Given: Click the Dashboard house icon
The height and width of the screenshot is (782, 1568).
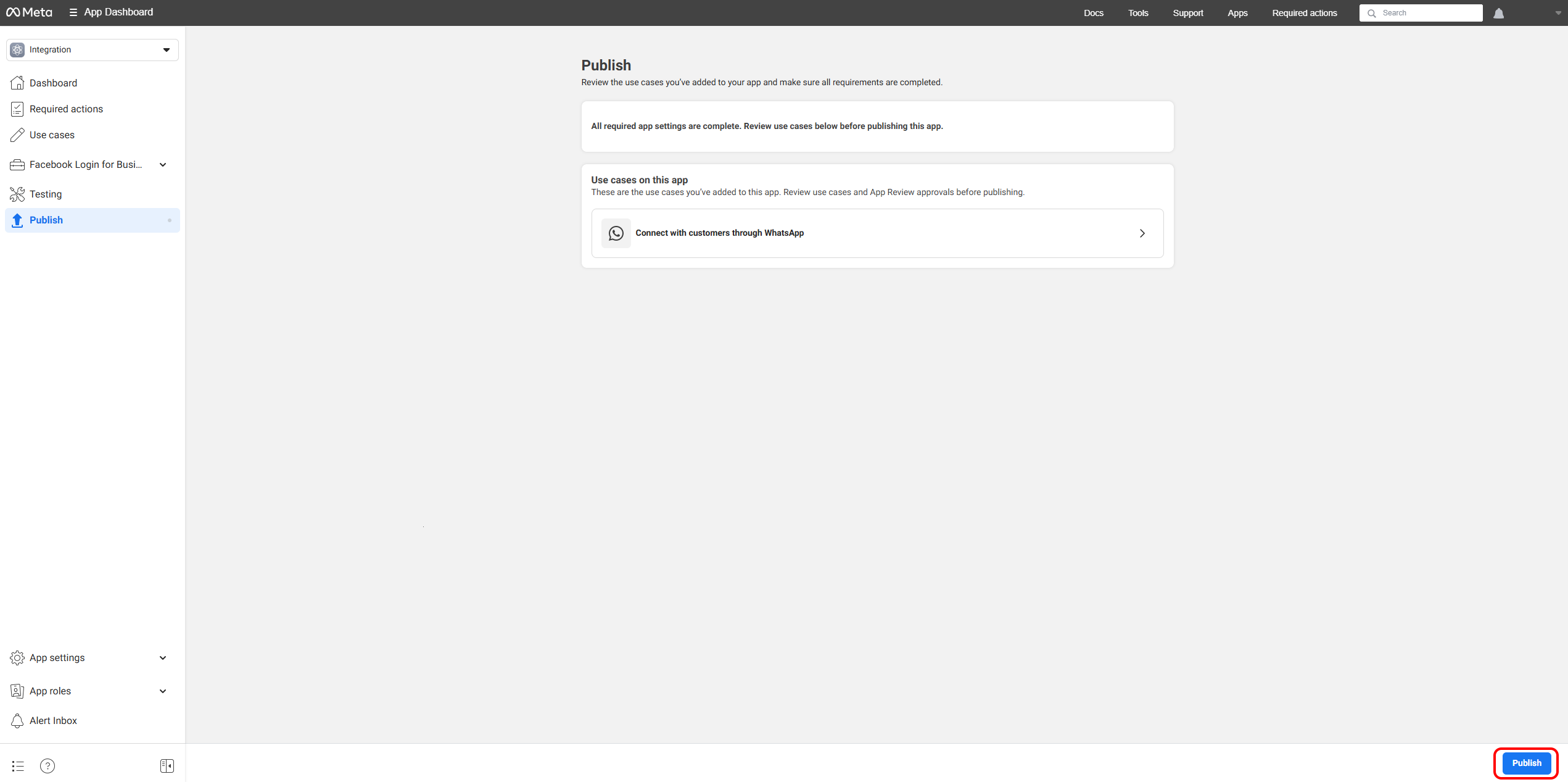Looking at the screenshot, I should [x=17, y=83].
